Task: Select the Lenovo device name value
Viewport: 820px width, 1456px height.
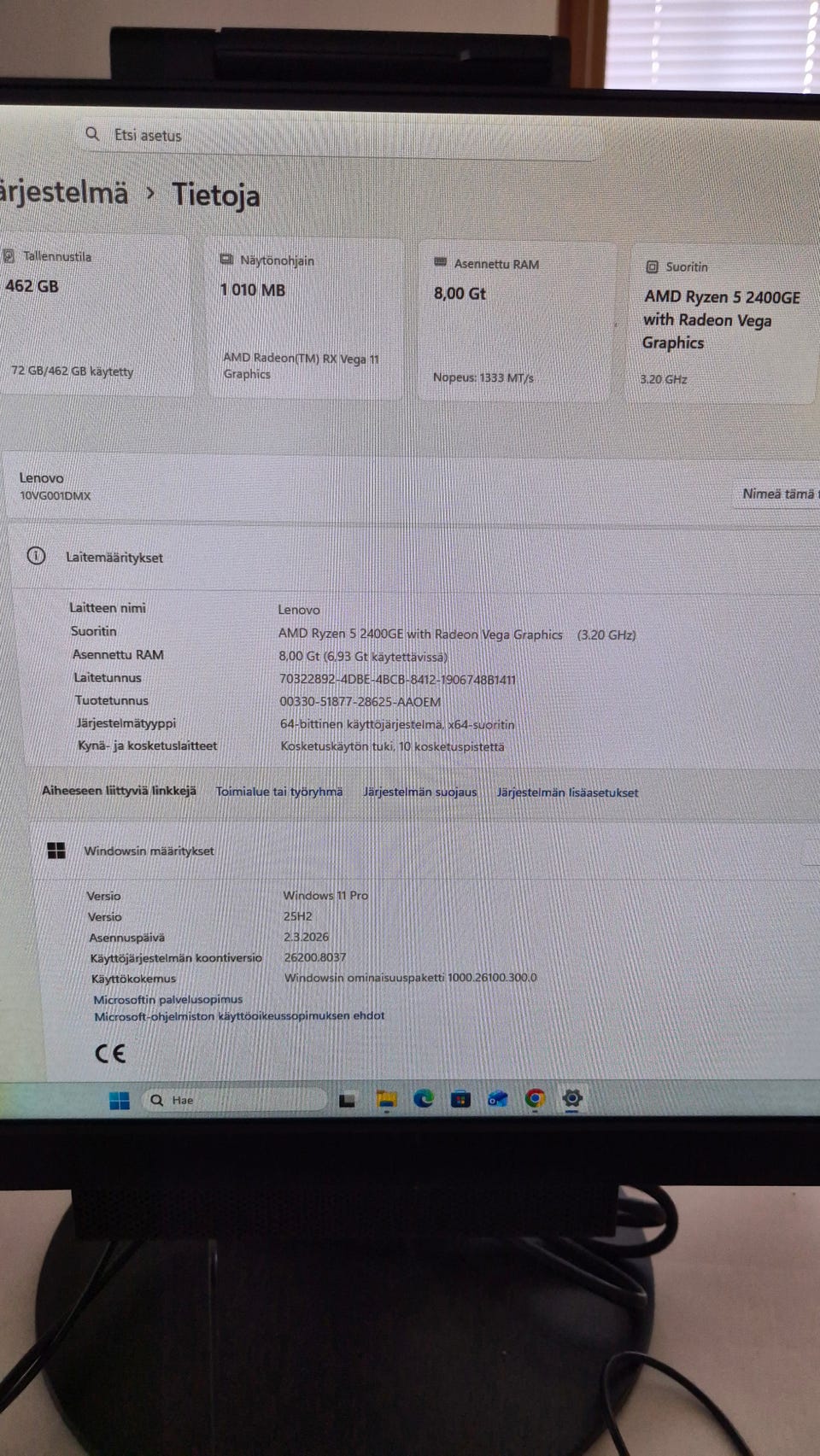Action: [x=299, y=610]
